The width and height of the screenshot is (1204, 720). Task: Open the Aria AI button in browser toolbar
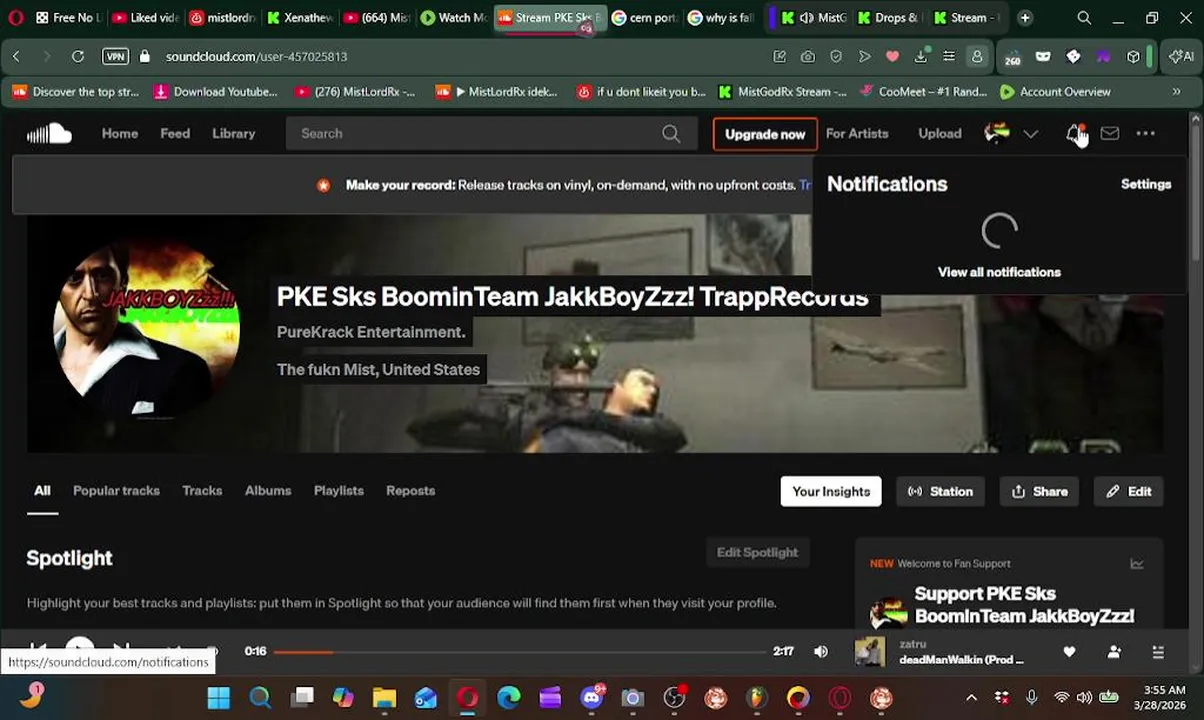1181,57
